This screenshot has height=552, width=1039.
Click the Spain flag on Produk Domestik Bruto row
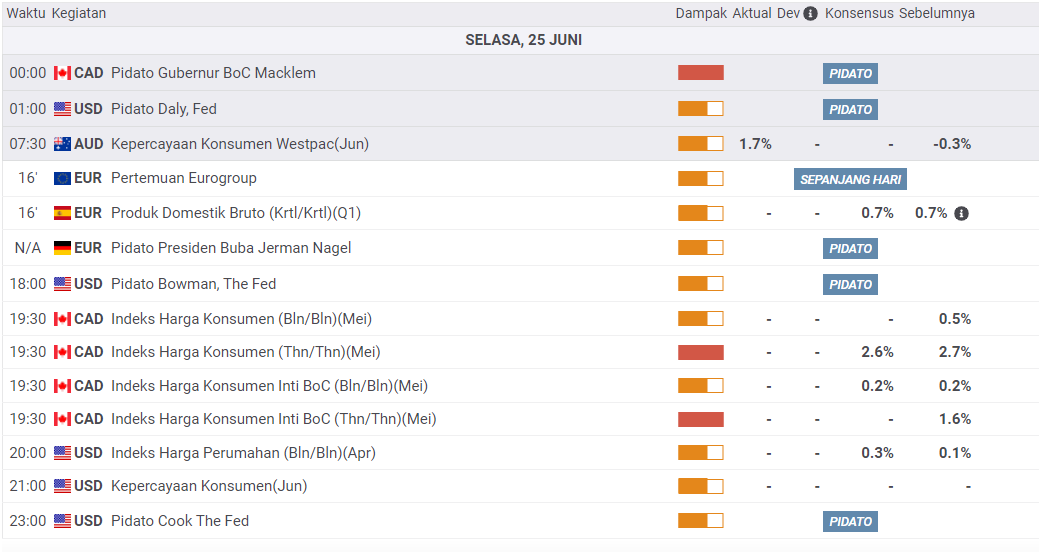tap(62, 213)
